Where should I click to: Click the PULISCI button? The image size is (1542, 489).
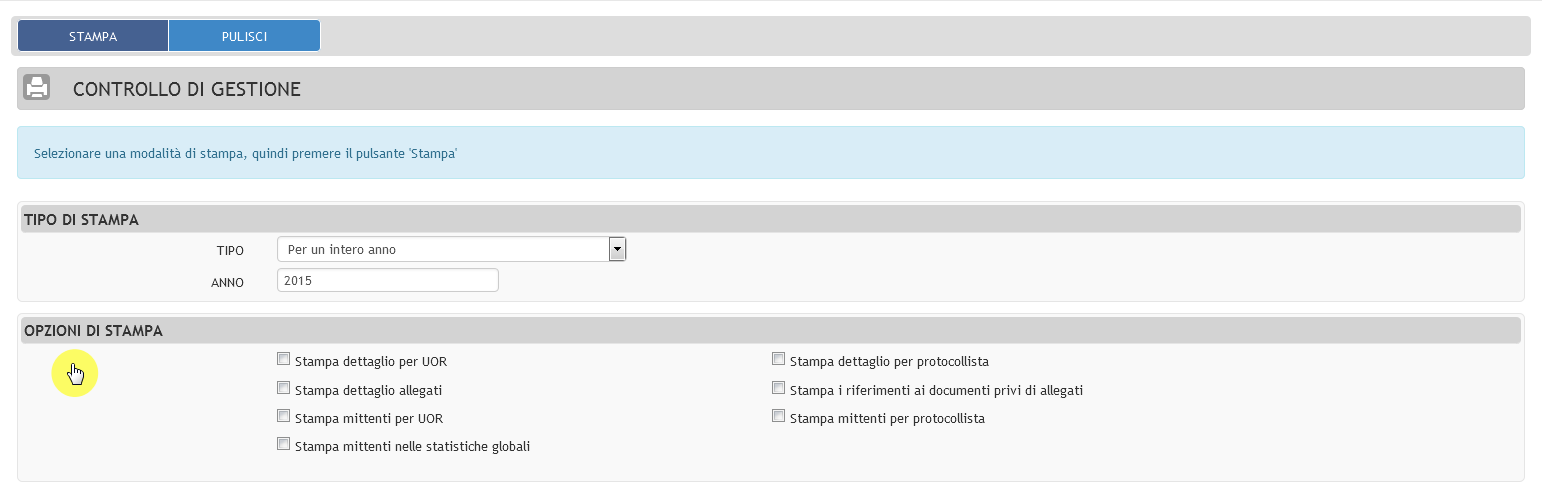(244, 36)
